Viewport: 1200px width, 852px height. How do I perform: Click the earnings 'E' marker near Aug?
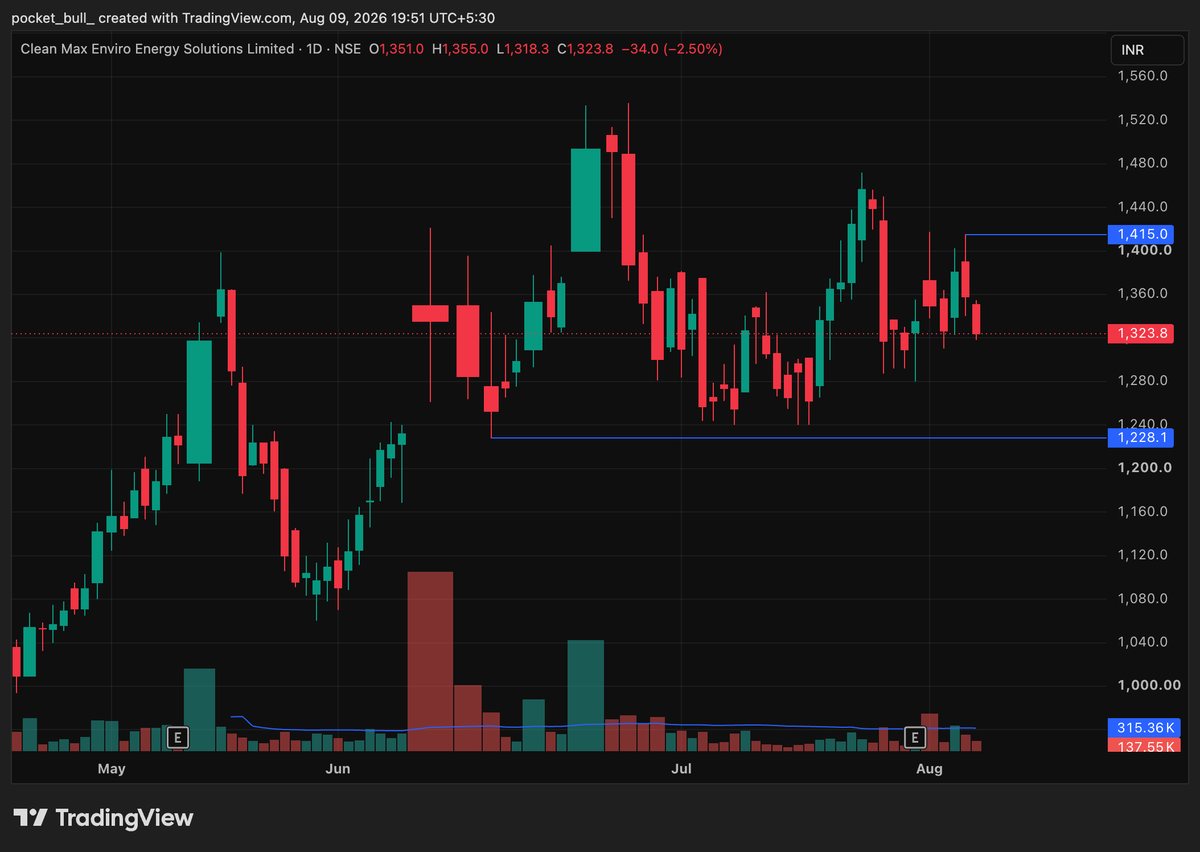(x=914, y=738)
